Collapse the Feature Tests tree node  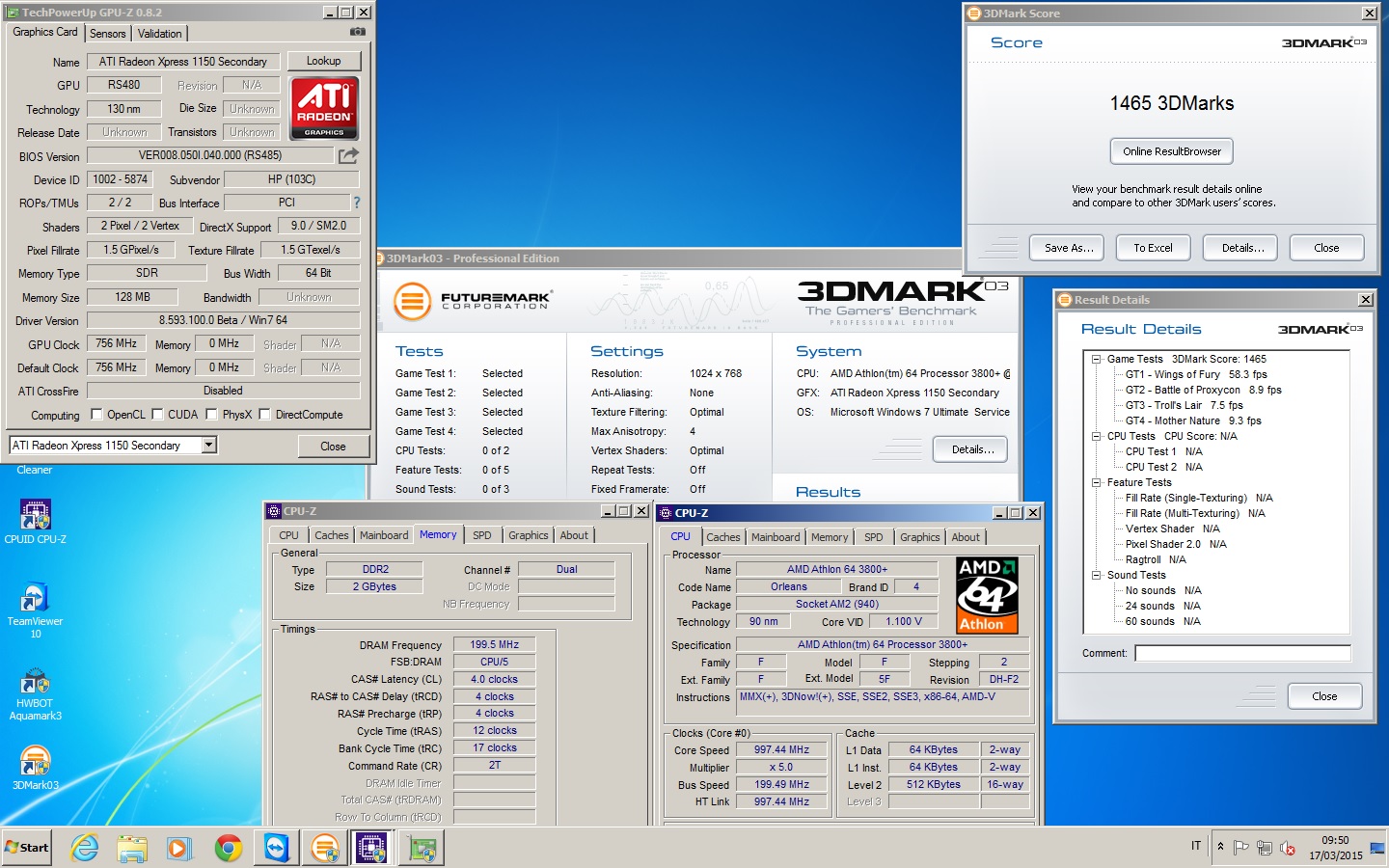pyautogui.click(x=1096, y=482)
